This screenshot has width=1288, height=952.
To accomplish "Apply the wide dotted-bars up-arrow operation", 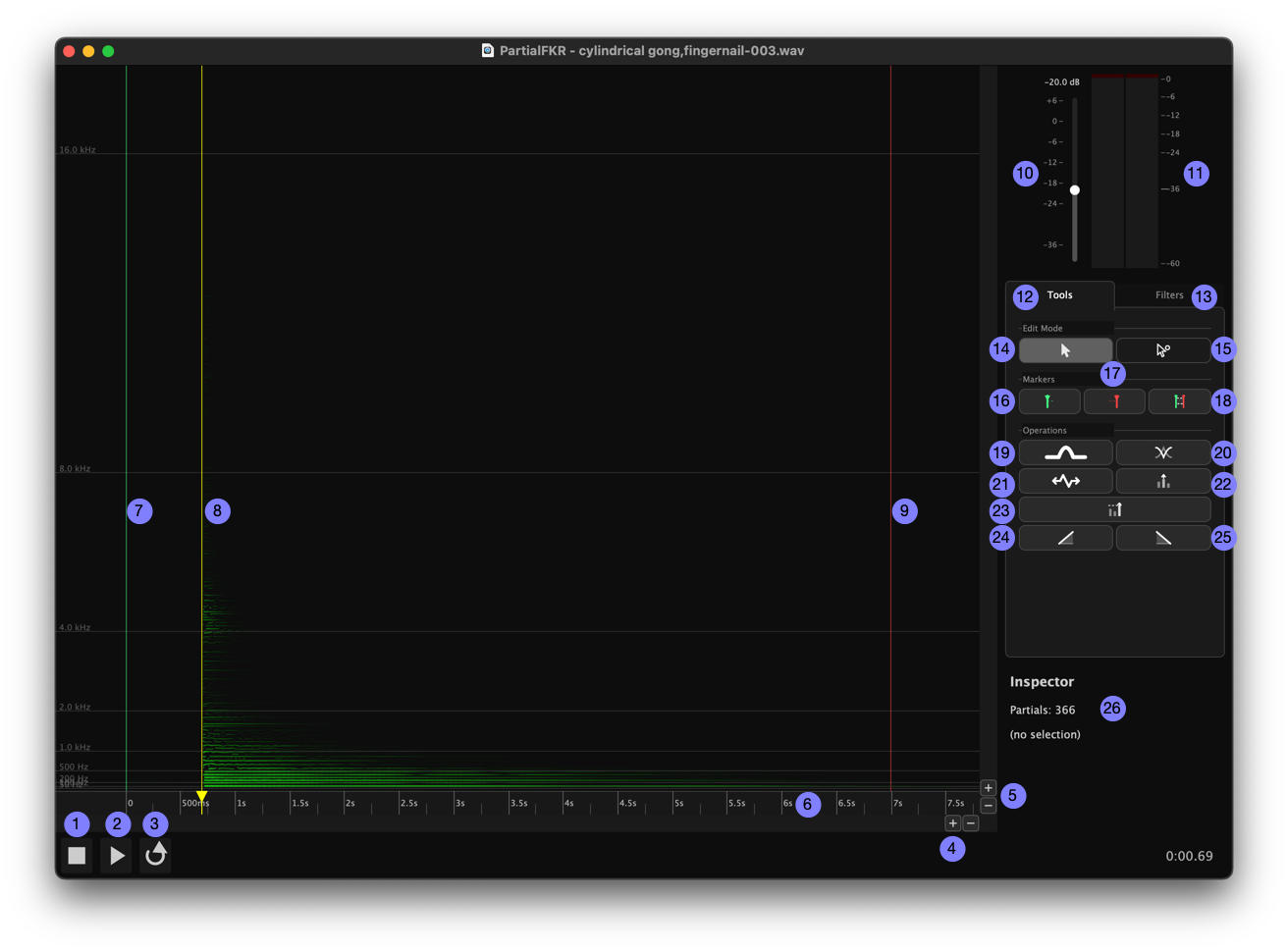I will pos(1114,509).
